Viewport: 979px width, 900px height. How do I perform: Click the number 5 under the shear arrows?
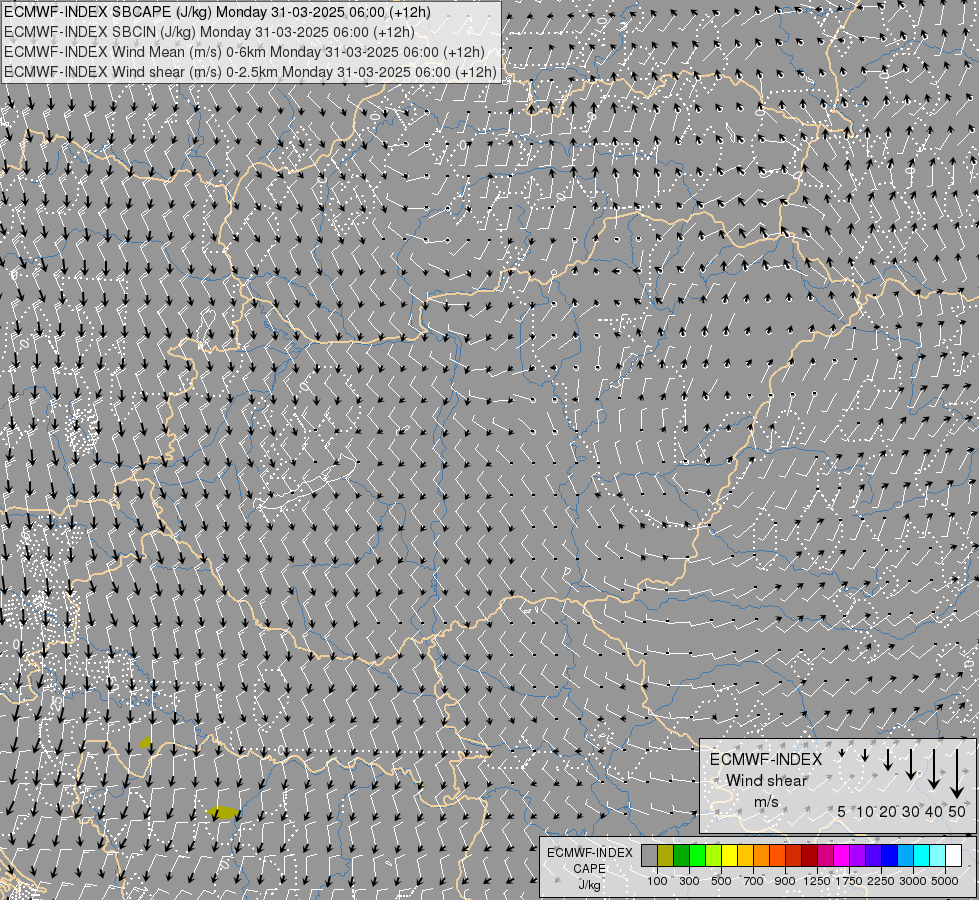(x=842, y=811)
